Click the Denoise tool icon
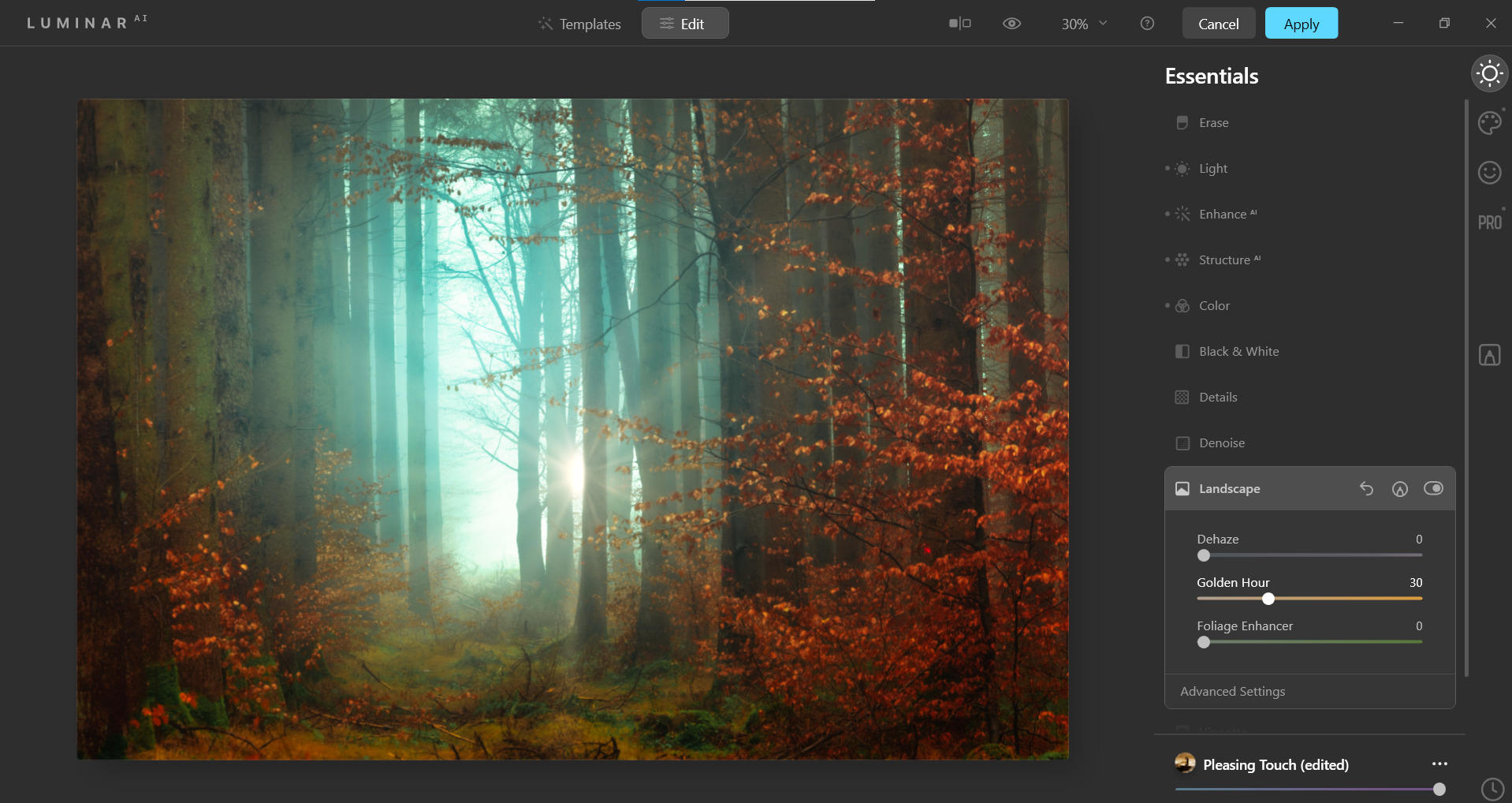 (x=1182, y=443)
